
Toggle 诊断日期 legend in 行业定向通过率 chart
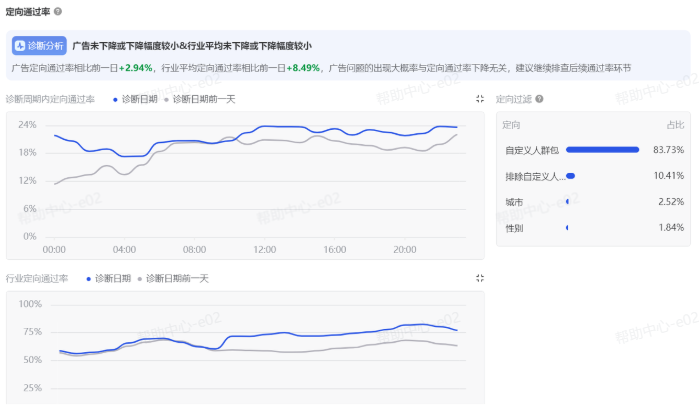coord(108,279)
